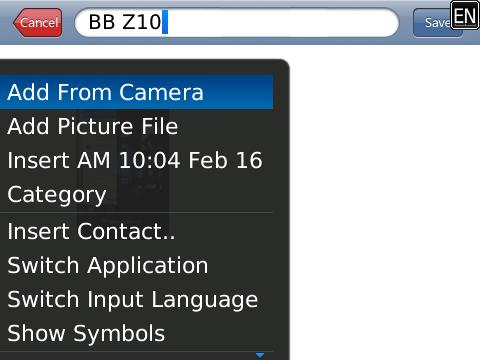Tap the red Cancel arrow button
Viewport: 480px width, 360px height.
(38, 22)
